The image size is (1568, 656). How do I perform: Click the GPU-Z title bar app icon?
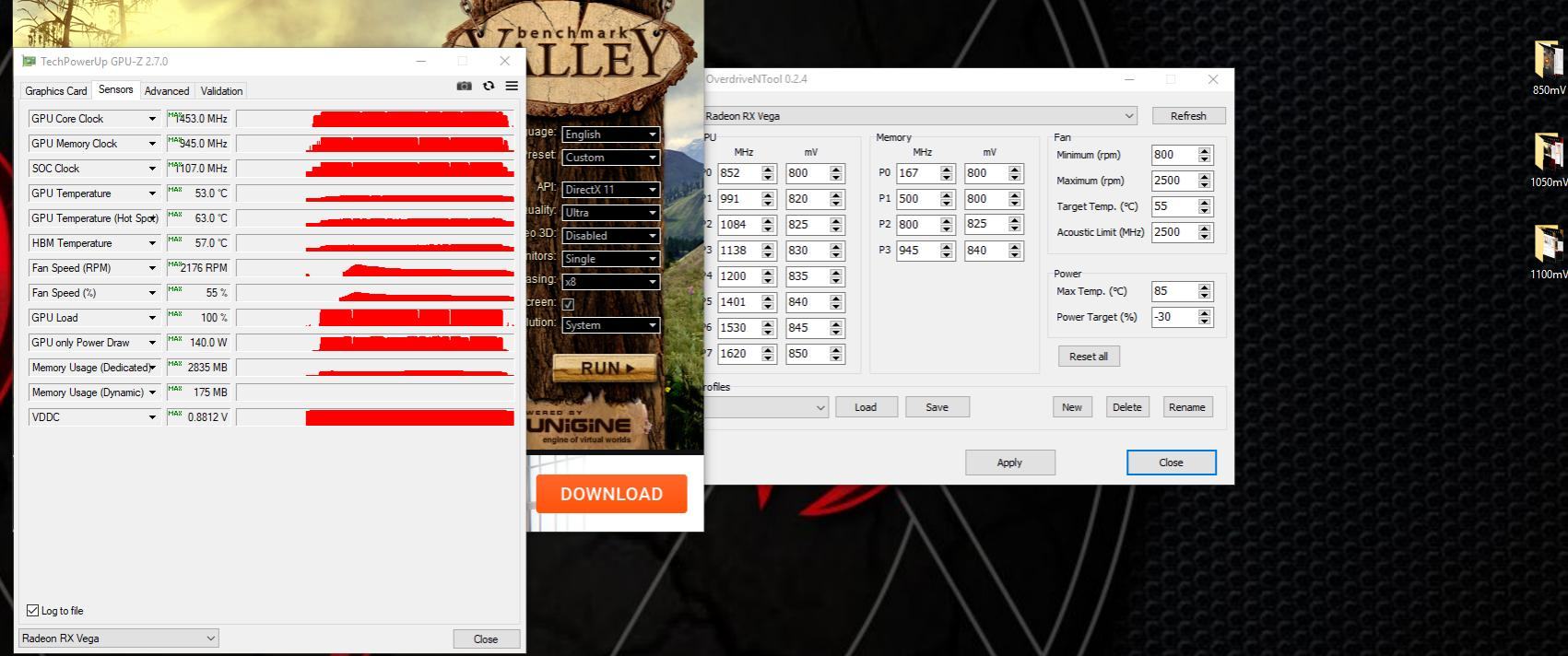(x=29, y=62)
